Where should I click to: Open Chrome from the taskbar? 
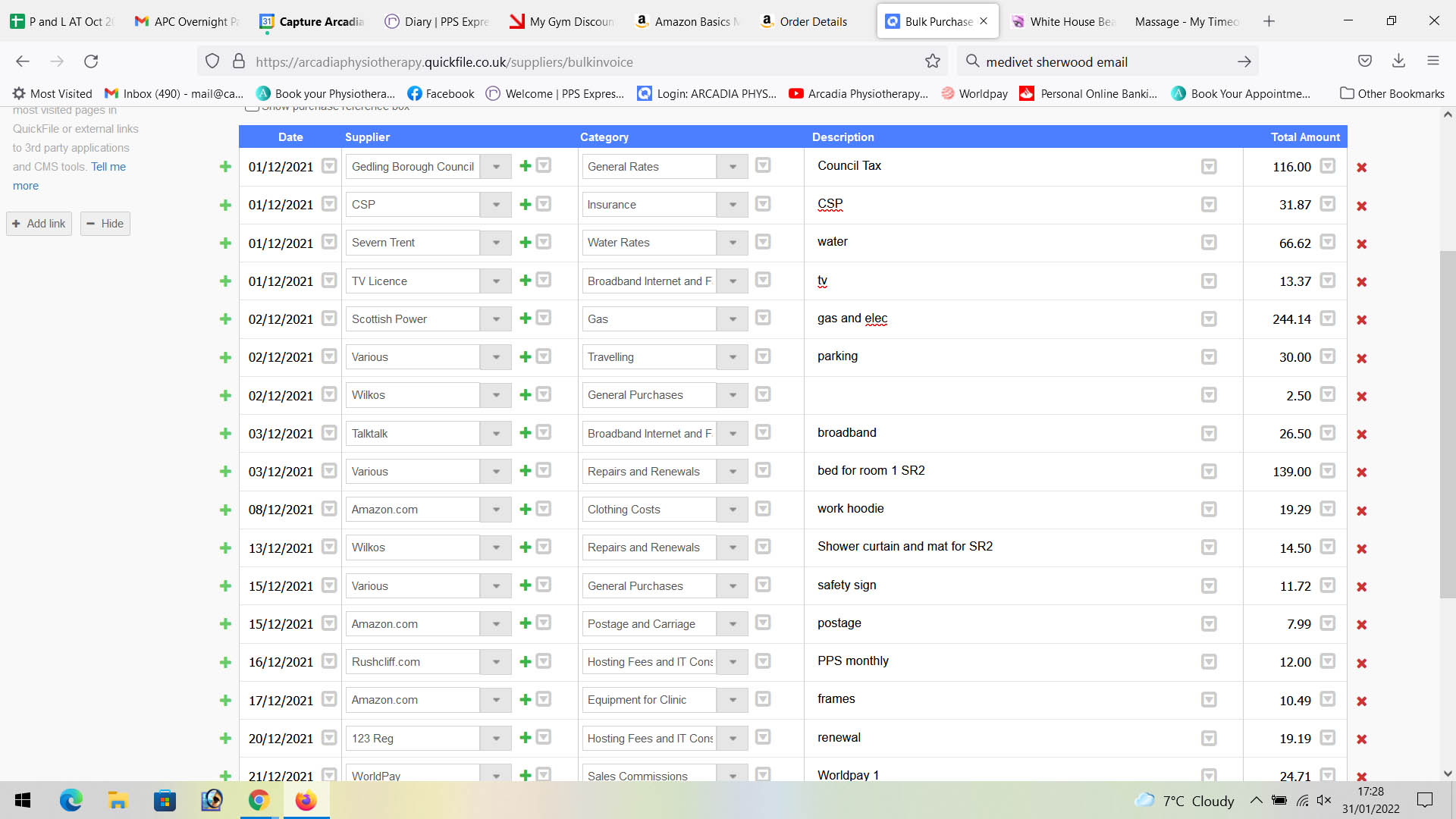tap(259, 800)
